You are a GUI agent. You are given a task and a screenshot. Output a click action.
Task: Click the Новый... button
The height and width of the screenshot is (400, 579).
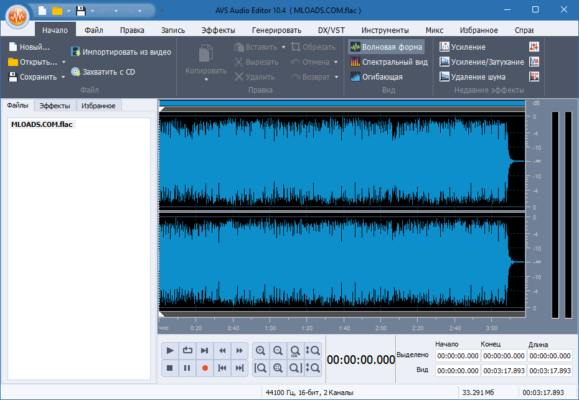coord(29,47)
